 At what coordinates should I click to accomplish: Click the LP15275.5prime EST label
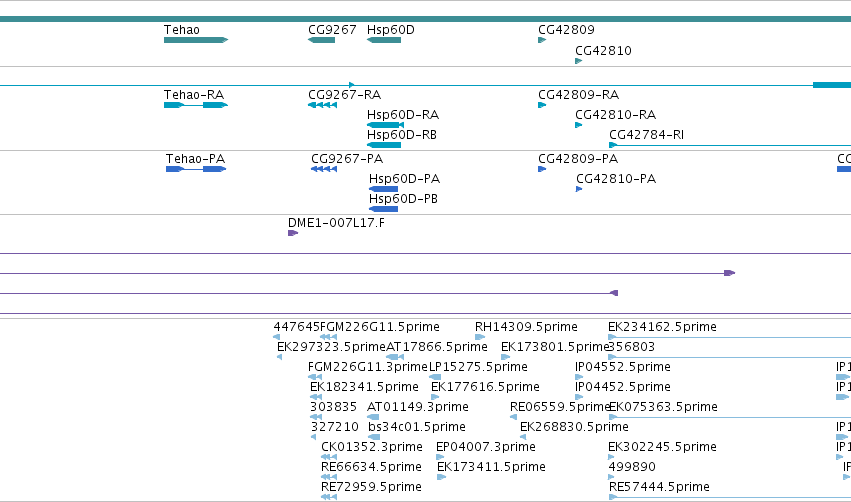point(478,367)
